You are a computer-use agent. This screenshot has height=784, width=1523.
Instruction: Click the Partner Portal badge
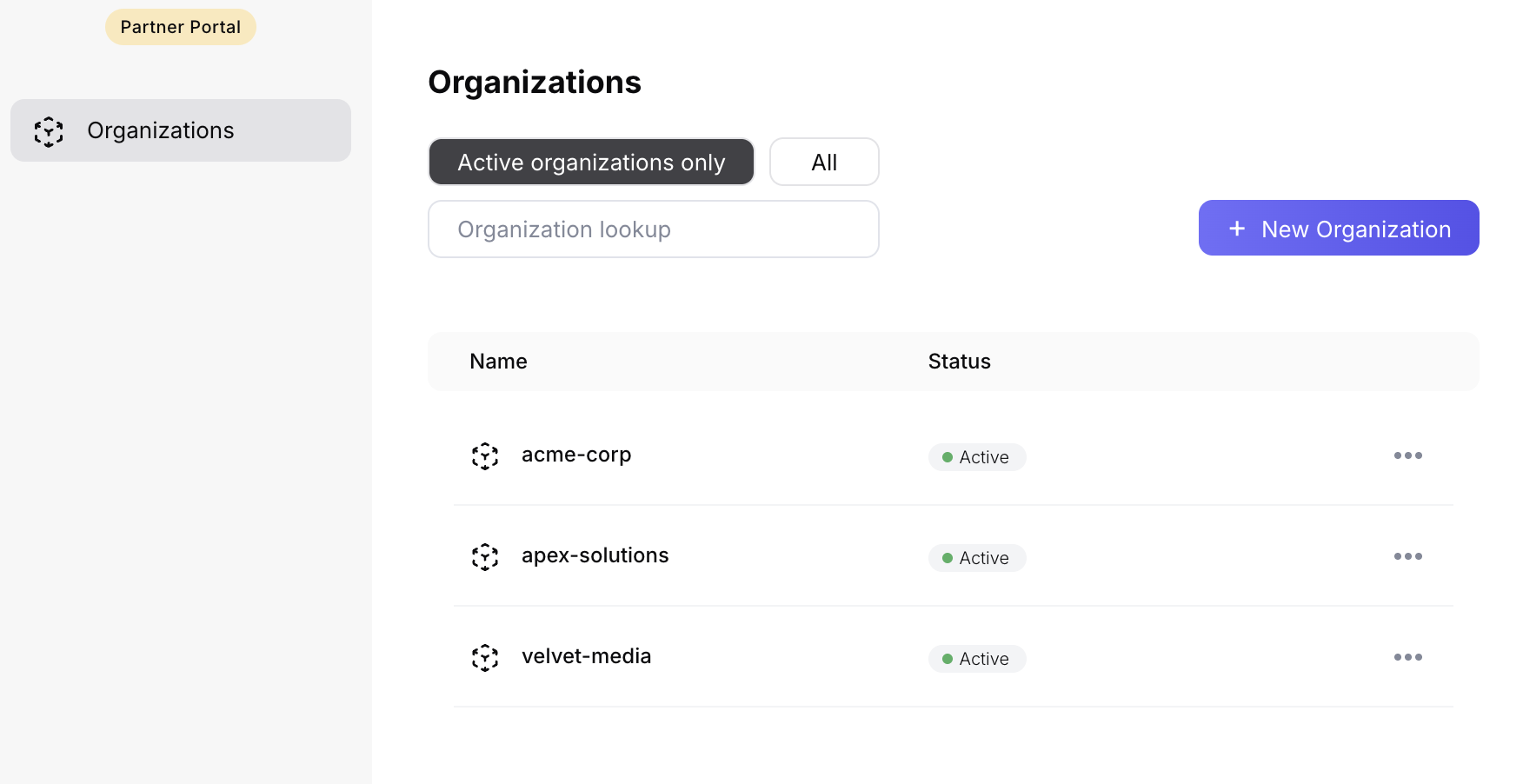(181, 27)
